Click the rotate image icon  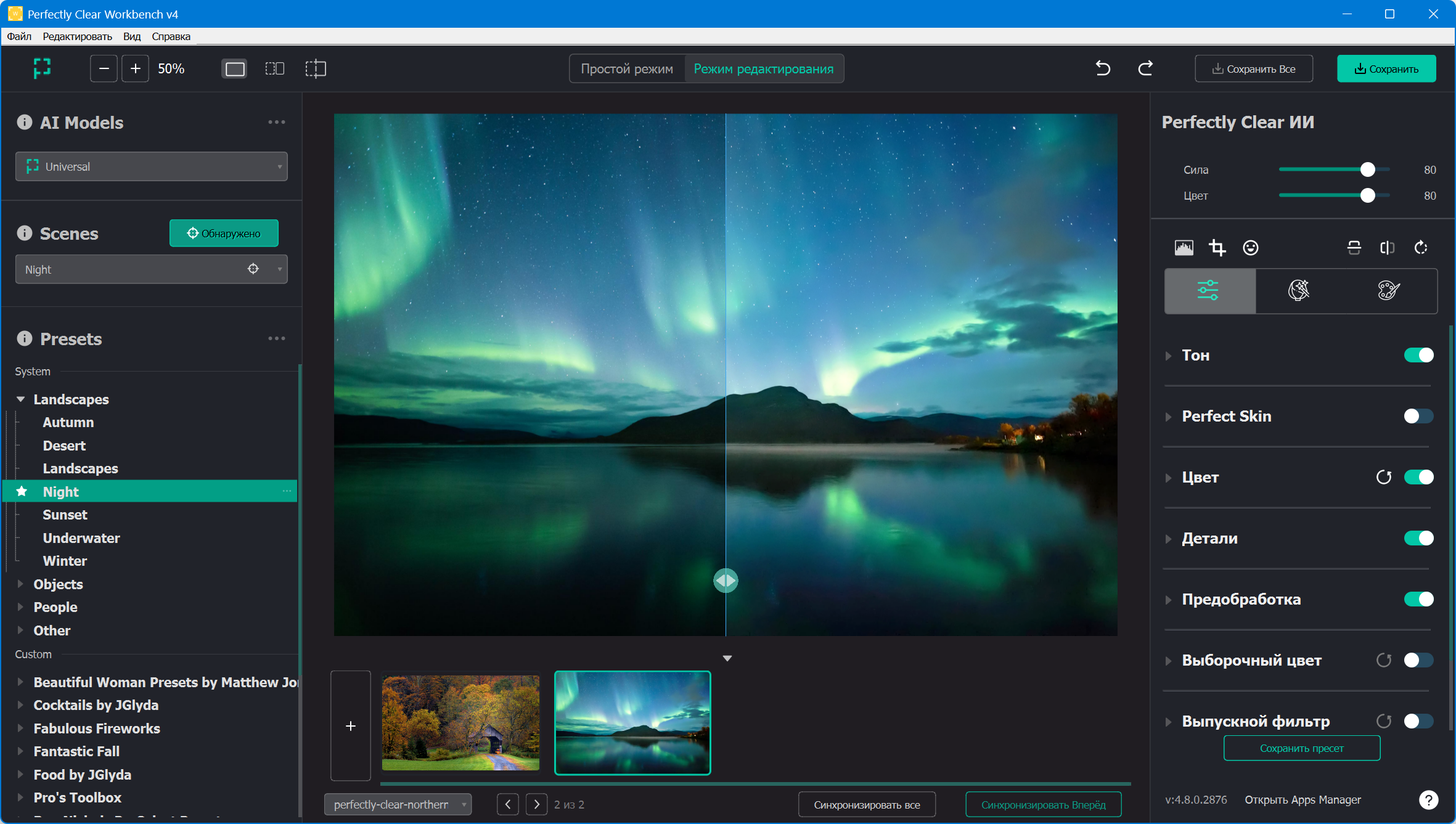pyautogui.click(x=1420, y=248)
